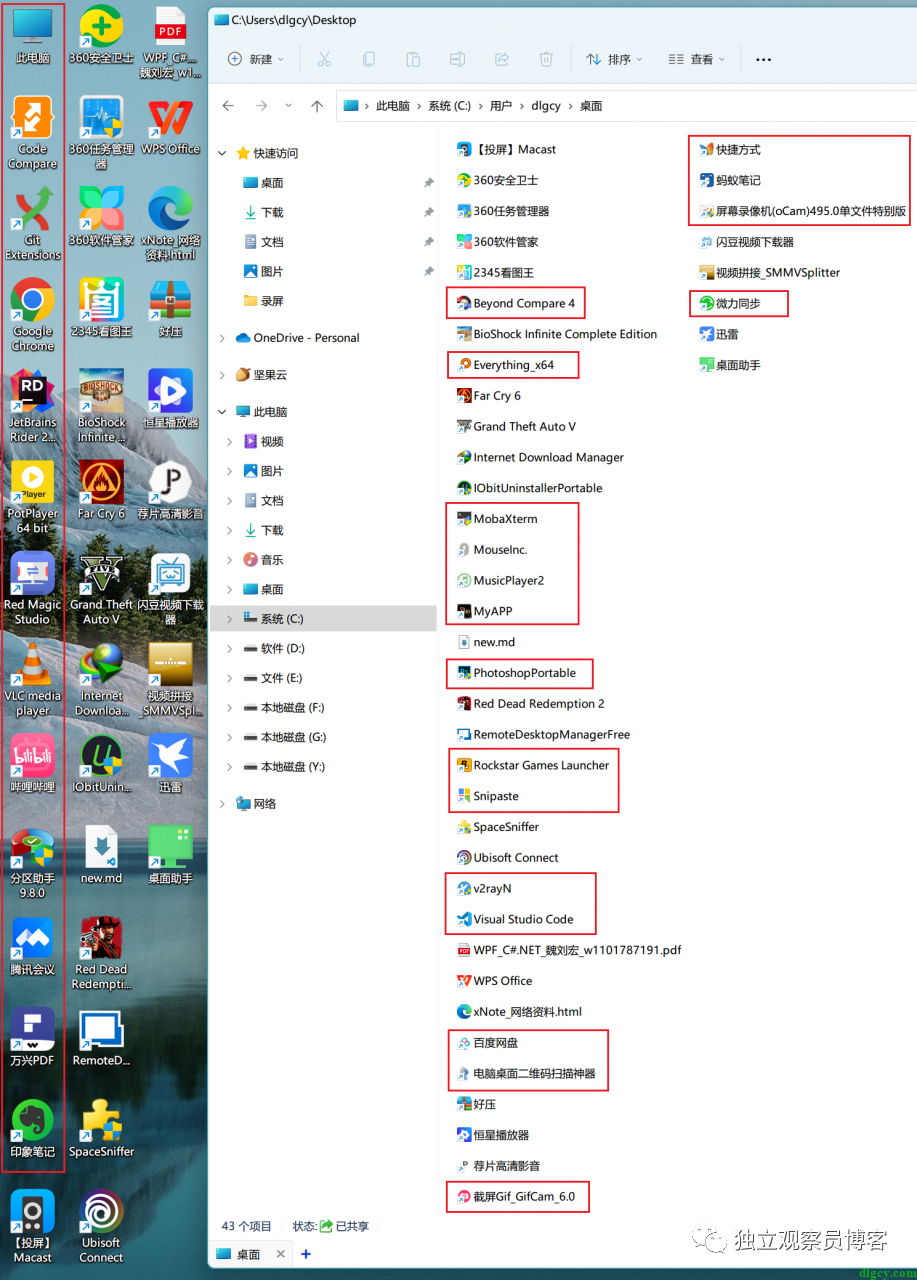Open the 360安全卫士 desktop icon
This screenshot has height=1280, width=917.
click(x=101, y=35)
